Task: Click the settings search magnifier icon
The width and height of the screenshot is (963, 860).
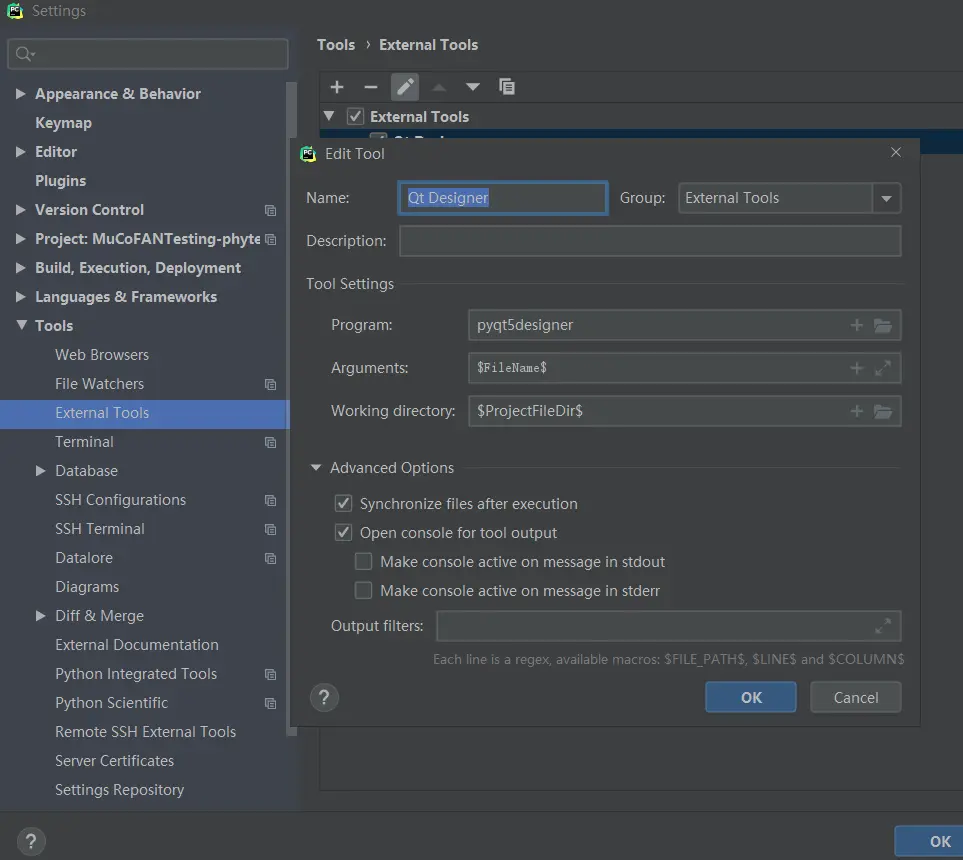Action: click(x=25, y=54)
